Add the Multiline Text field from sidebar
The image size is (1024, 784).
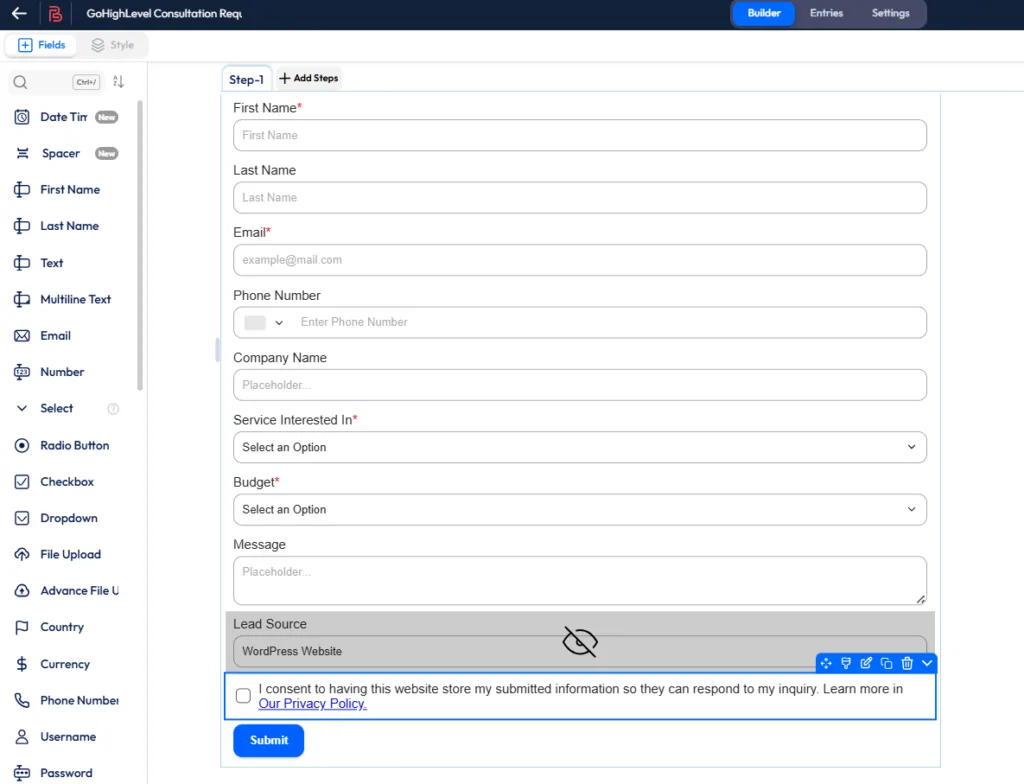pyautogui.click(x=63, y=299)
